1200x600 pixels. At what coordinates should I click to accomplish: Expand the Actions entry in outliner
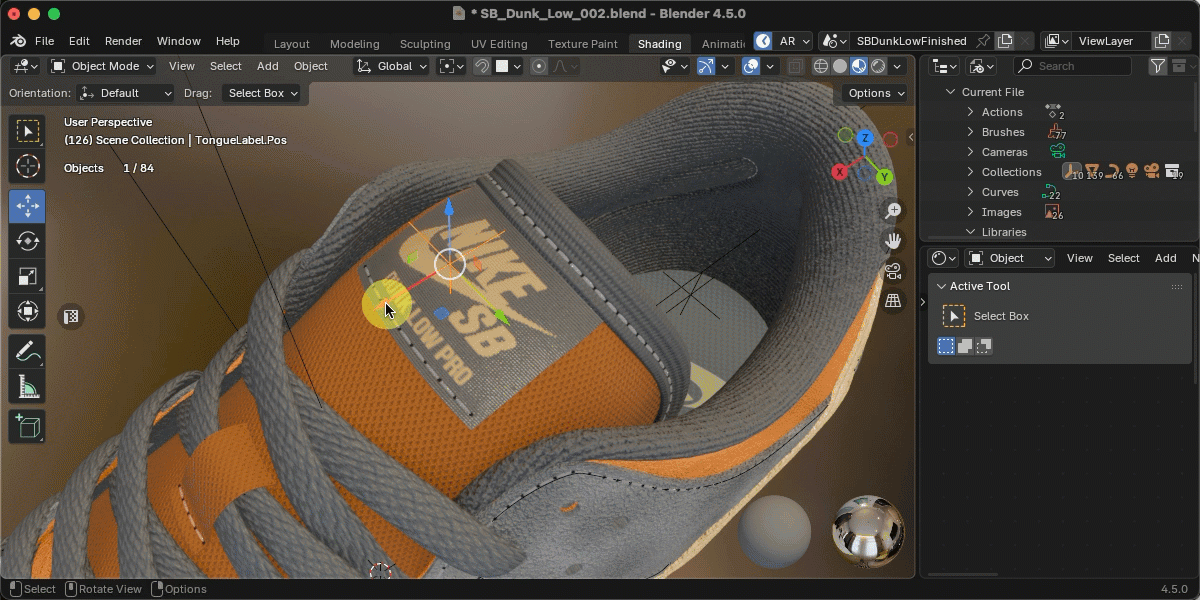pyautogui.click(x=970, y=112)
